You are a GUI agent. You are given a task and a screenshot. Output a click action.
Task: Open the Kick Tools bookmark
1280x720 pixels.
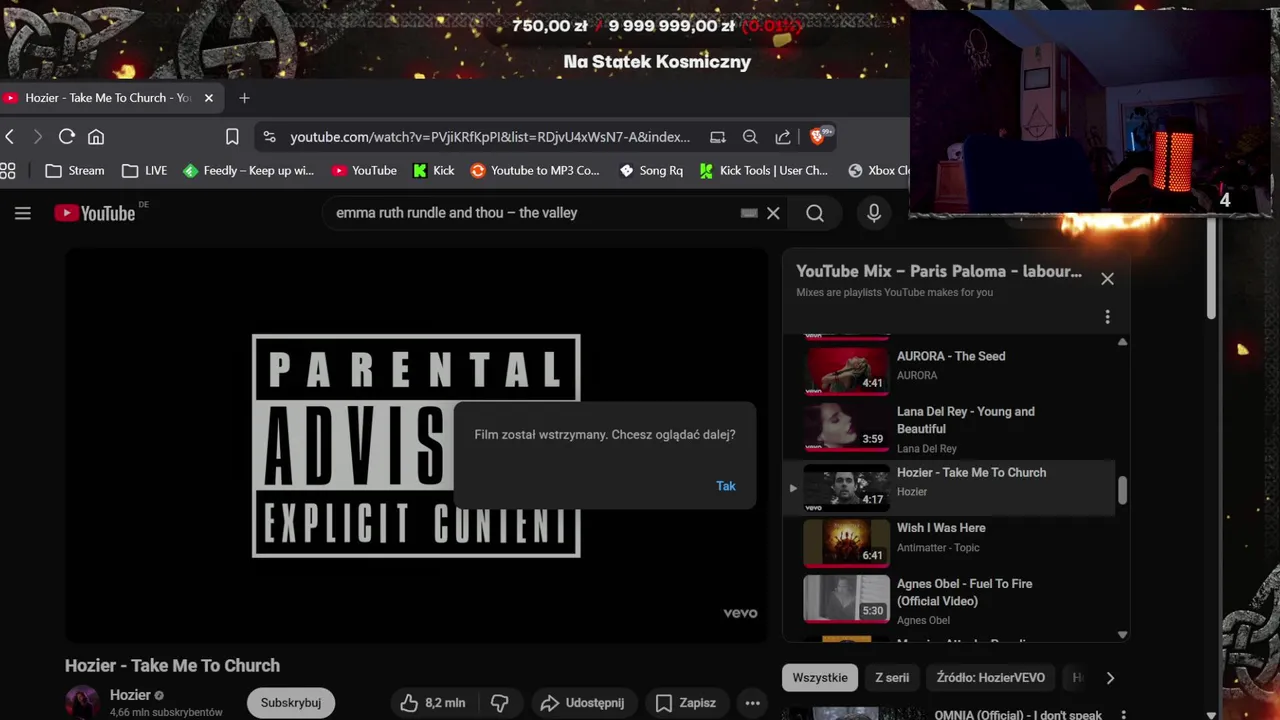pos(764,171)
